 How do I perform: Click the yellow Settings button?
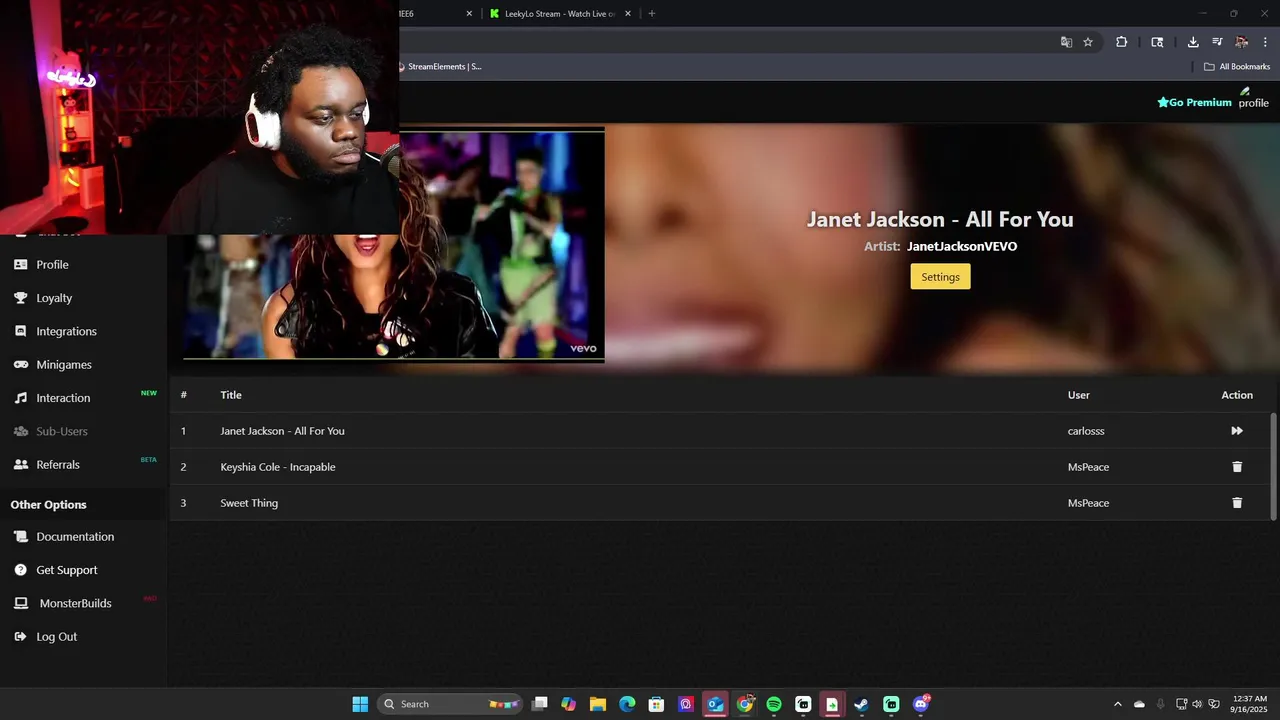tap(940, 277)
